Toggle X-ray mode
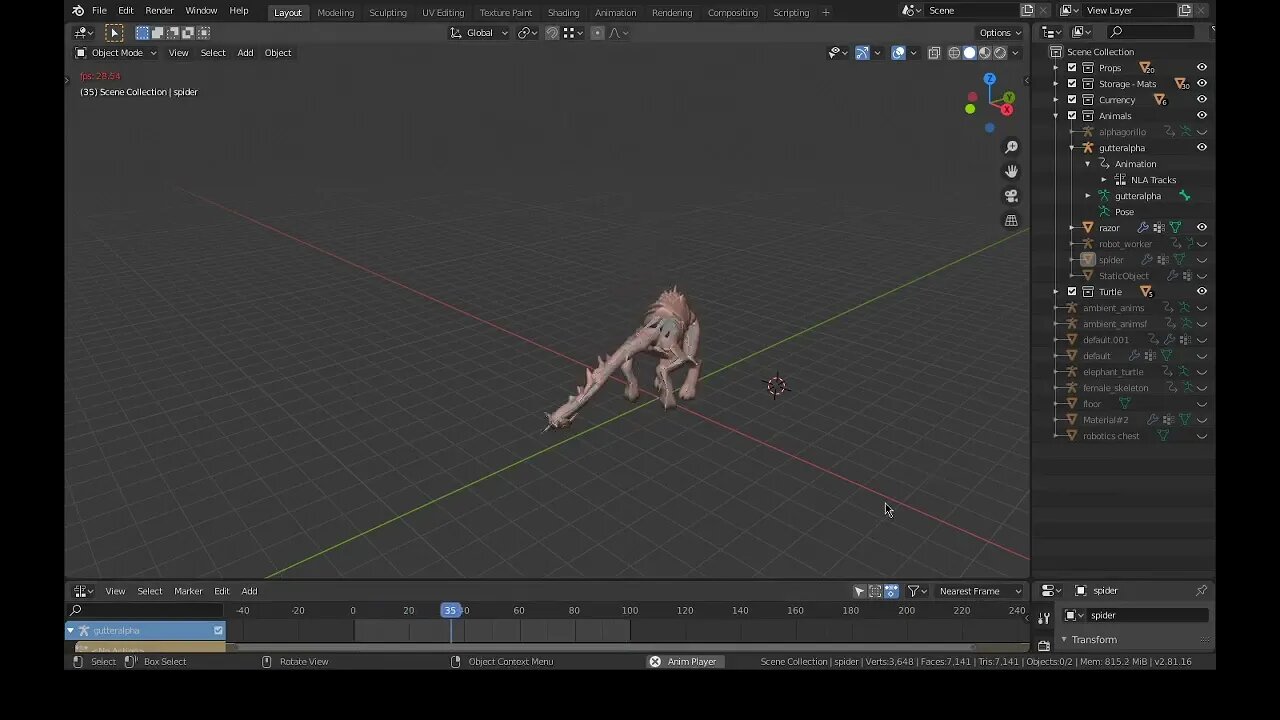Screen dimensions: 1280x720 pos(934,53)
